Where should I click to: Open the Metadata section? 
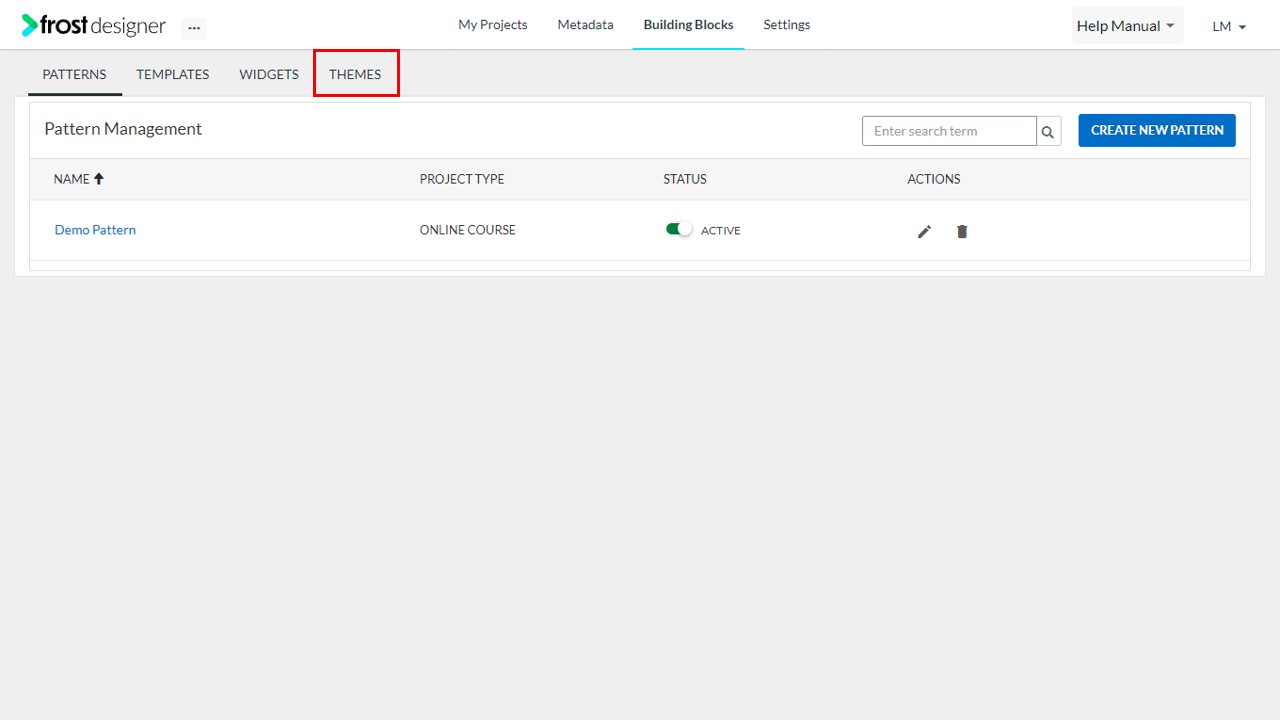click(x=586, y=25)
